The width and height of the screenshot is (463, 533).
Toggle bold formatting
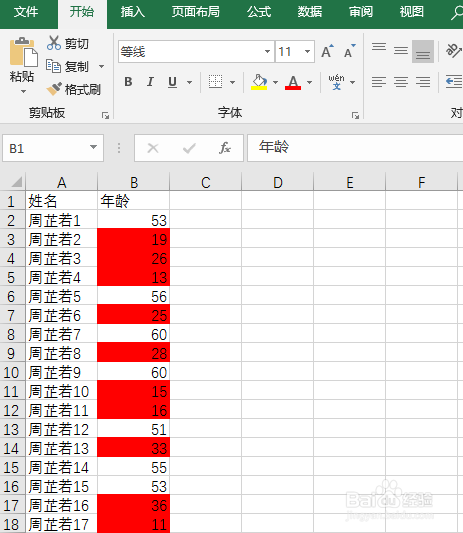click(x=128, y=82)
